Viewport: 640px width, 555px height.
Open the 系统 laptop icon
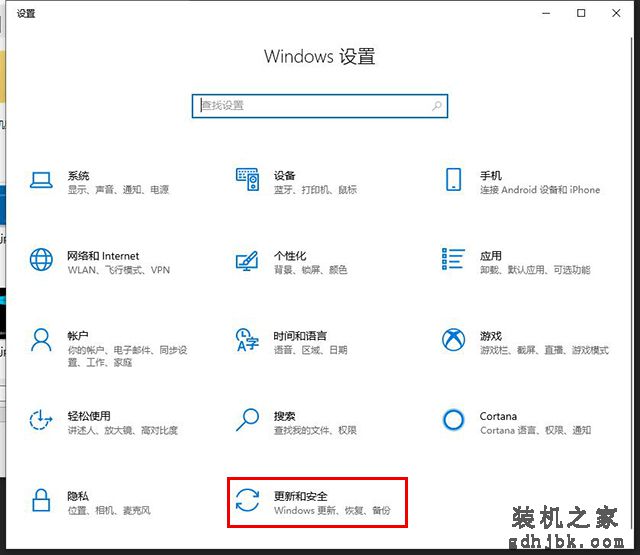(41, 180)
